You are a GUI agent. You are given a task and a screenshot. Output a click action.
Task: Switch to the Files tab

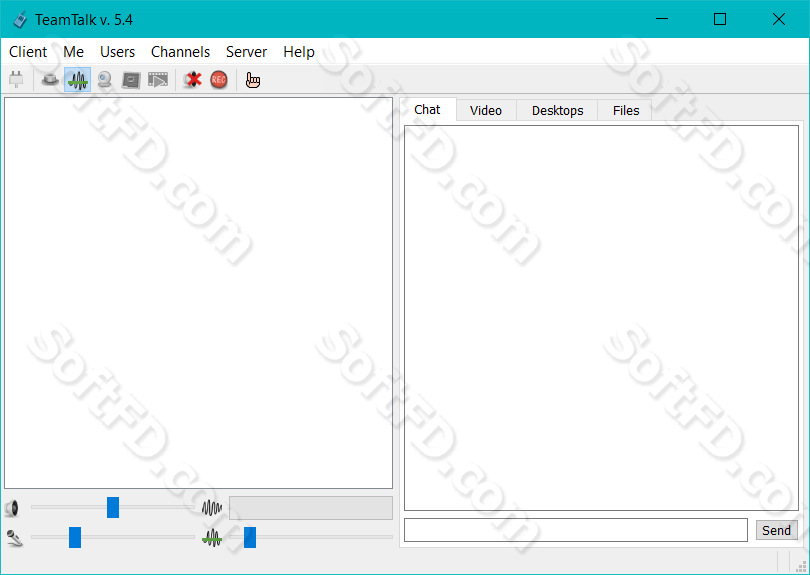click(626, 111)
